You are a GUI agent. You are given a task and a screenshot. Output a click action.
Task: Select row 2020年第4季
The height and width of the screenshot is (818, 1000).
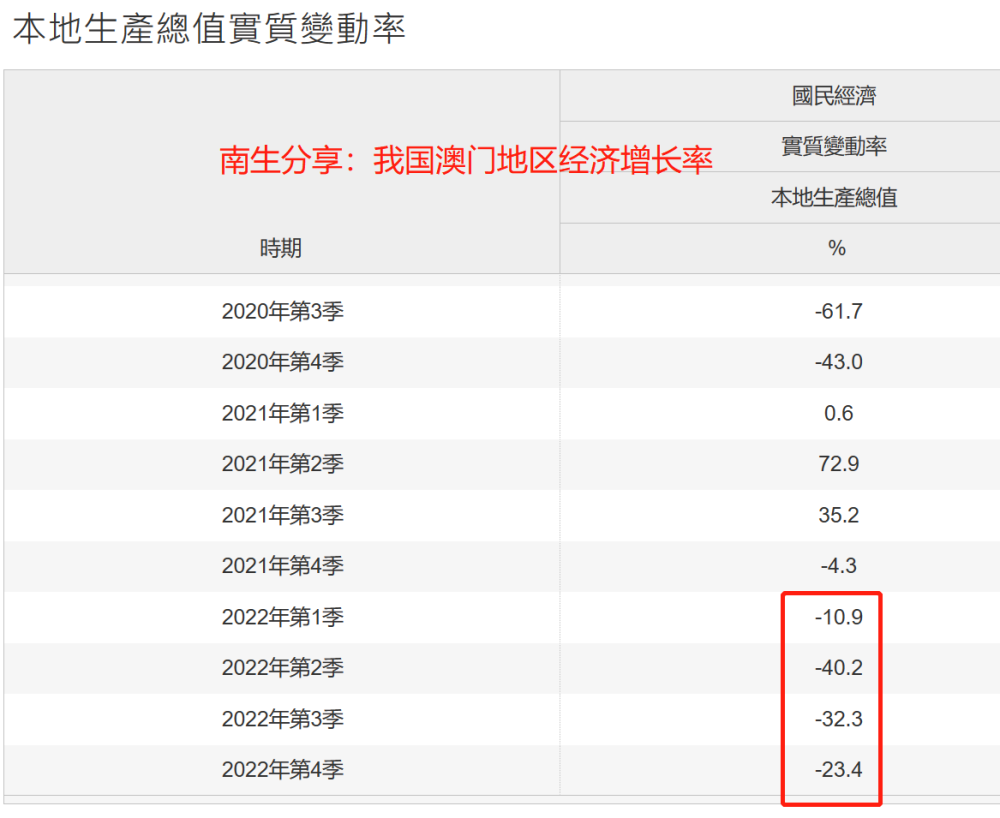click(x=502, y=362)
